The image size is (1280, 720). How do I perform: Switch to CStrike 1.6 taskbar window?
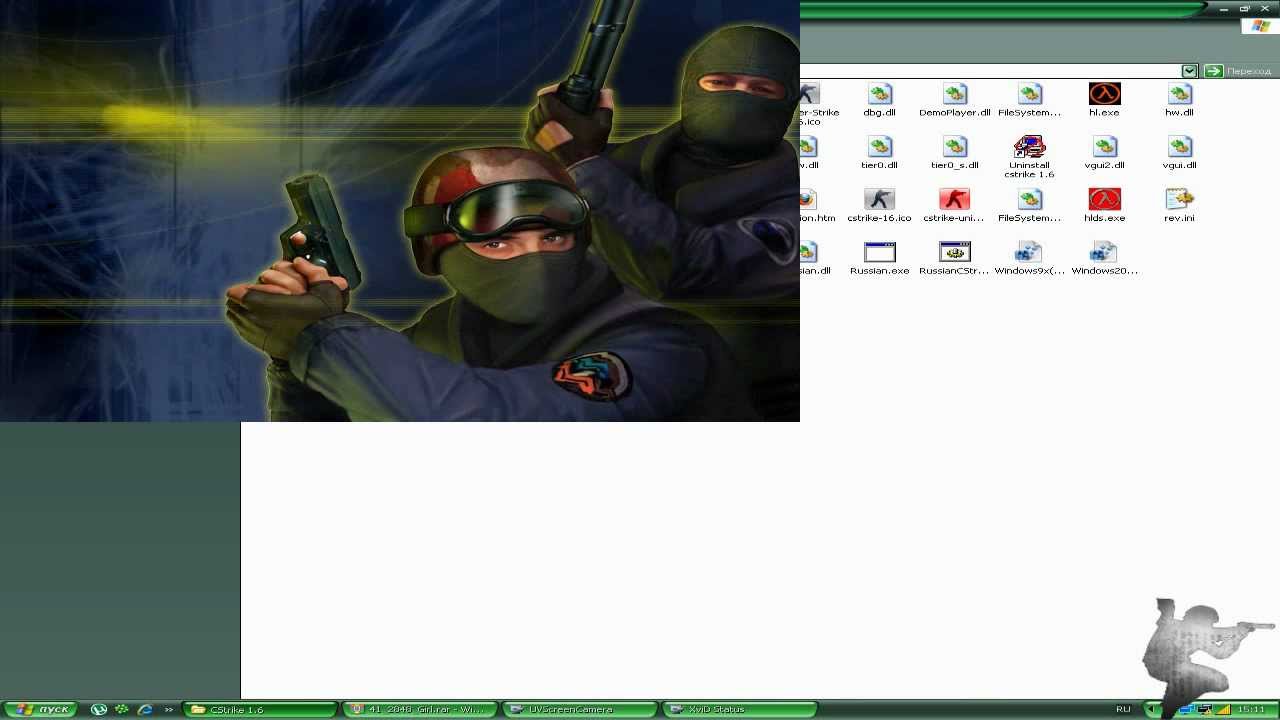pyautogui.click(x=261, y=709)
